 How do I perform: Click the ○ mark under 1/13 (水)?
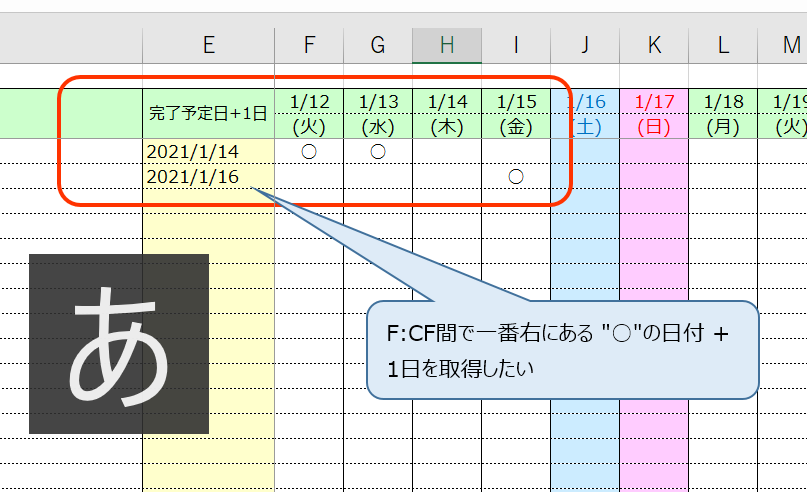pyautogui.click(x=378, y=151)
